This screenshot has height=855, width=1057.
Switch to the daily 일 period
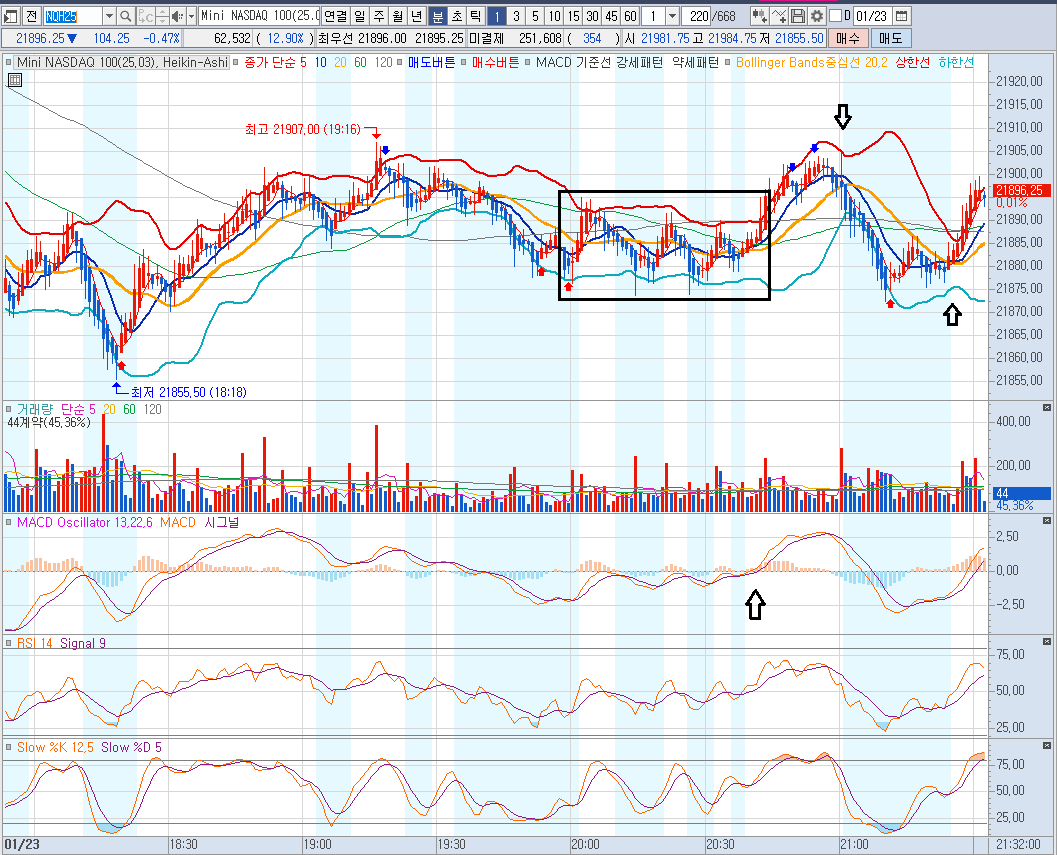360,16
